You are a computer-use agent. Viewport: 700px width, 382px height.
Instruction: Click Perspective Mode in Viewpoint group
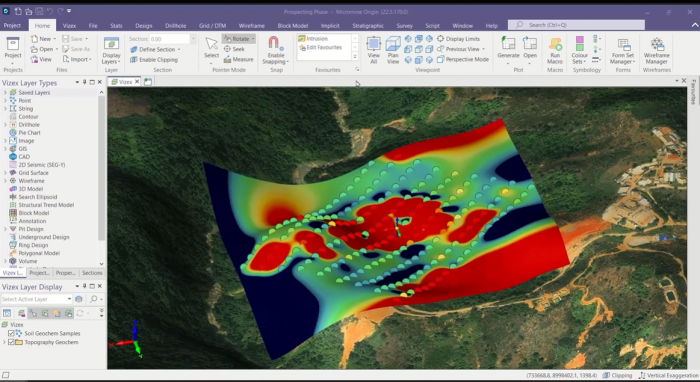click(x=462, y=59)
